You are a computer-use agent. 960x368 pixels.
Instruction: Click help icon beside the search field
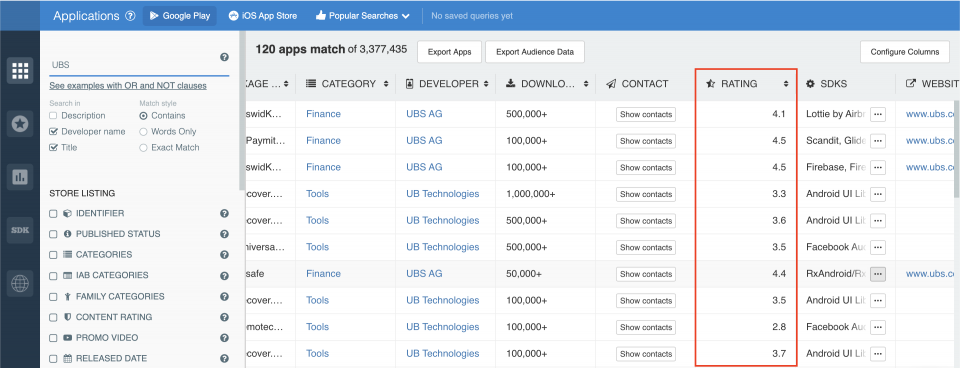click(x=224, y=57)
